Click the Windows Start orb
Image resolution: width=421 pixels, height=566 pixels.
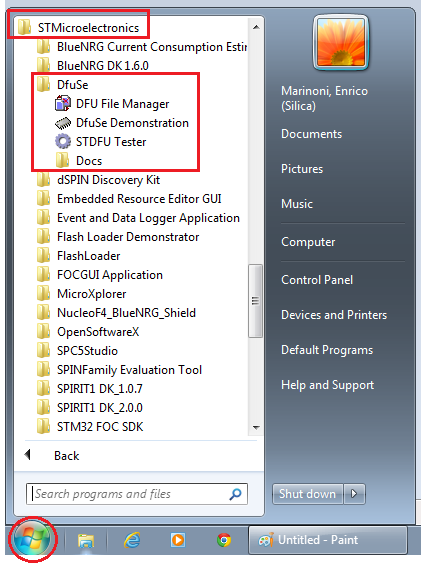point(32,540)
